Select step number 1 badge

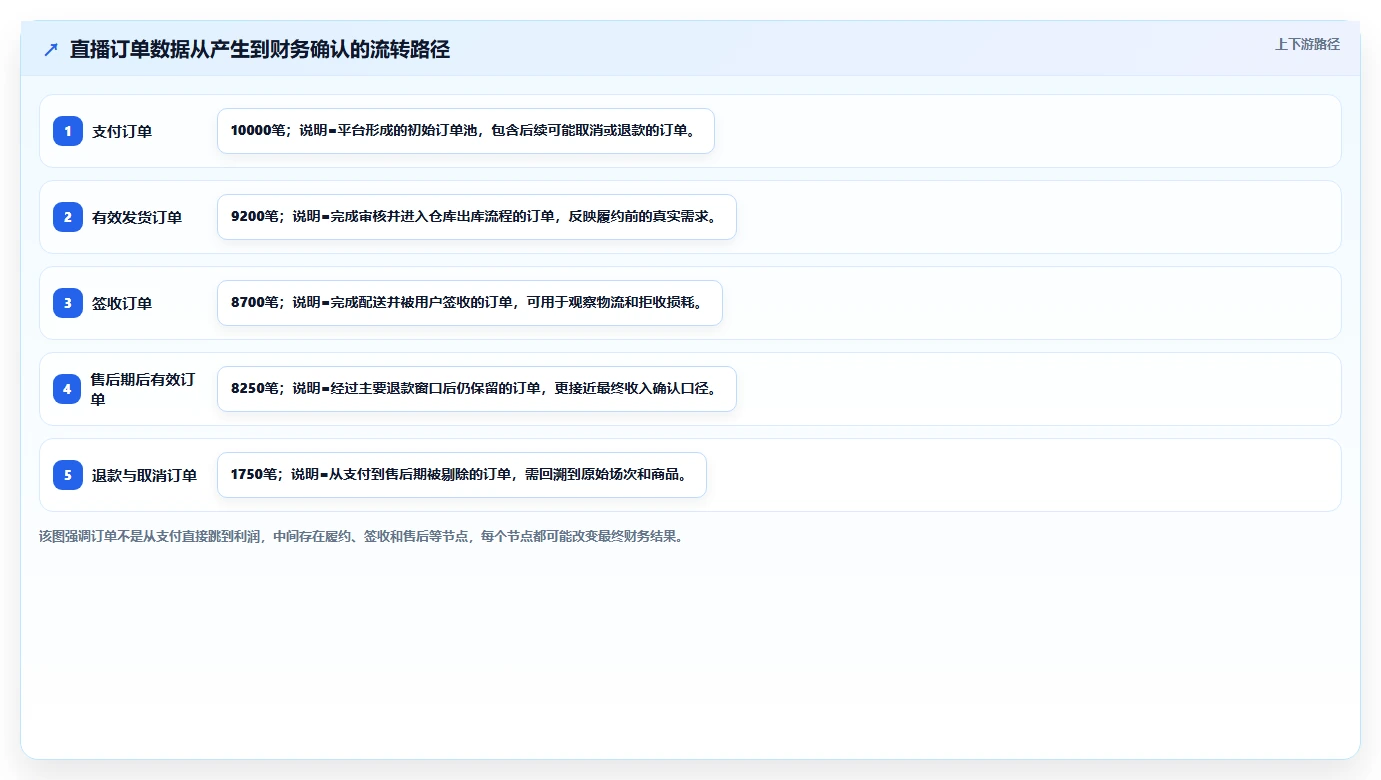pos(68,131)
